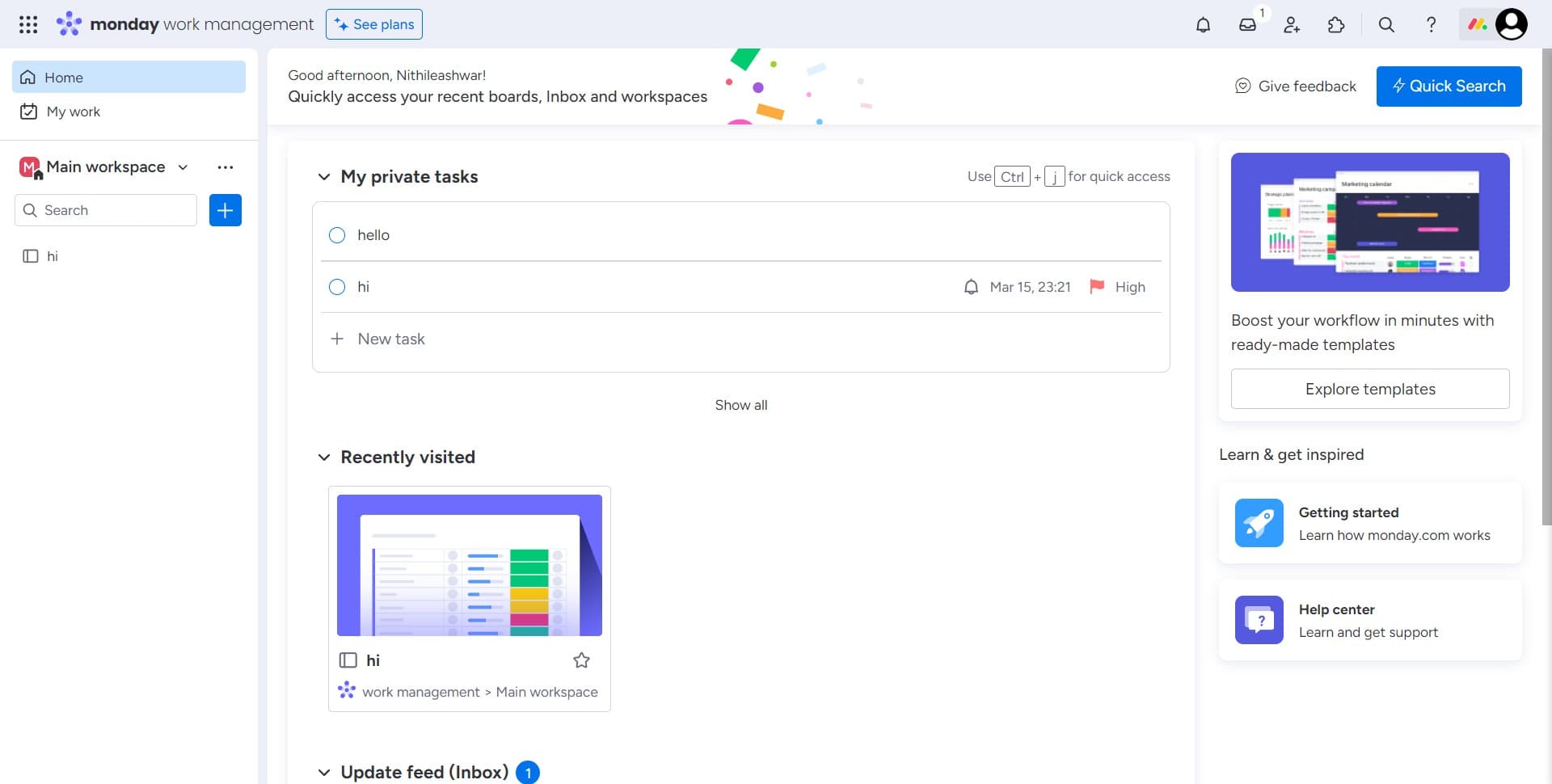This screenshot has height=784, width=1552.
Task: Select My work in the sidebar
Action: [74, 112]
